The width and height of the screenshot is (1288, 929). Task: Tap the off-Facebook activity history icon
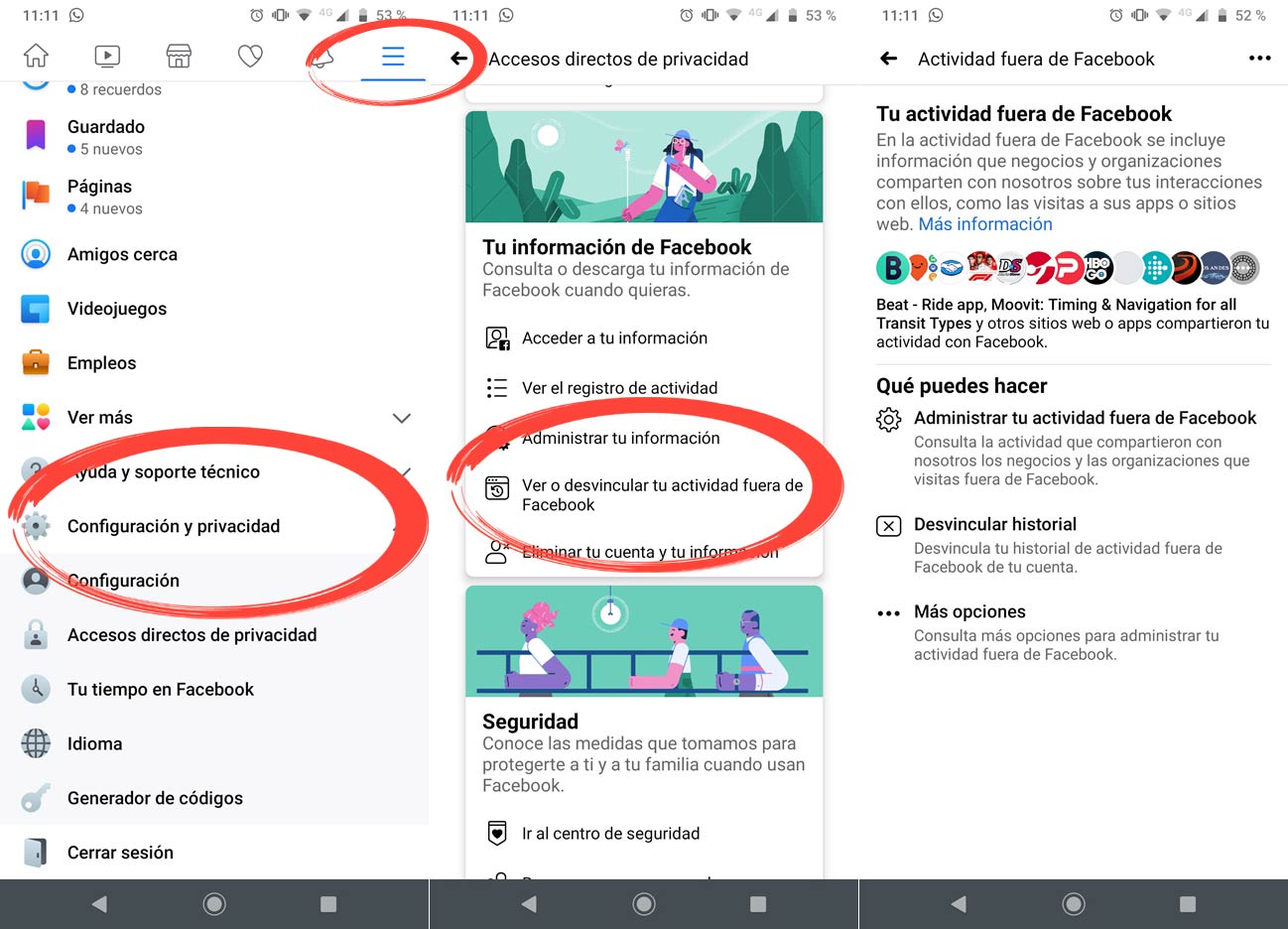pos(497,487)
